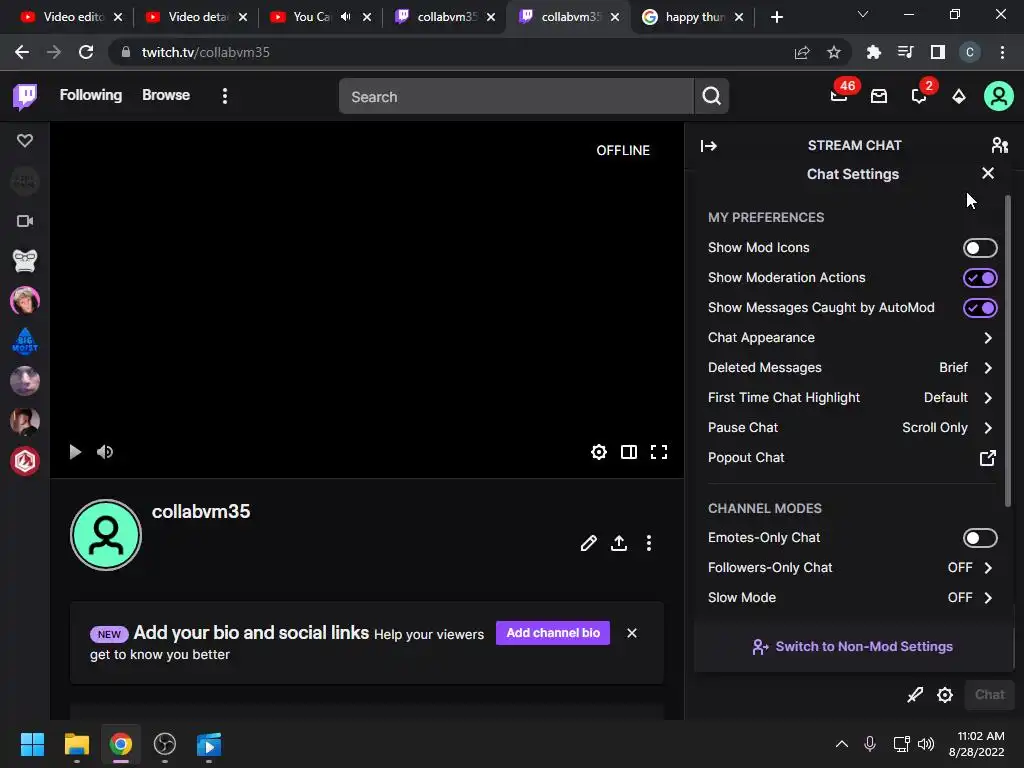1024x768 pixels.
Task: Disable Show Moderation Actions switch
Action: point(980,278)
